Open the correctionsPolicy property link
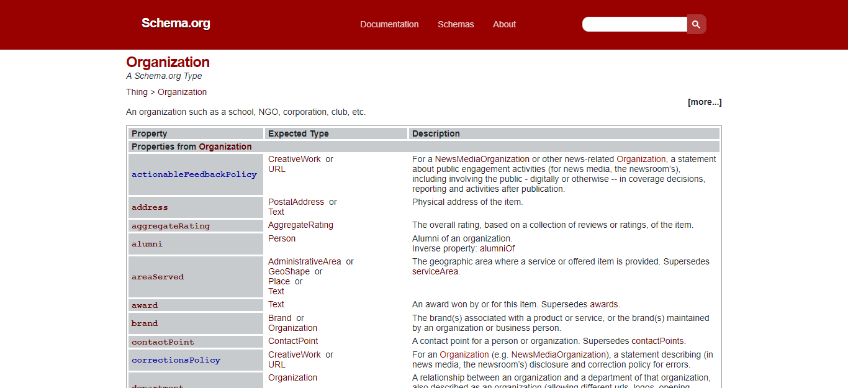848x388 pixels. pyautogui.click(x=176, y=360)
